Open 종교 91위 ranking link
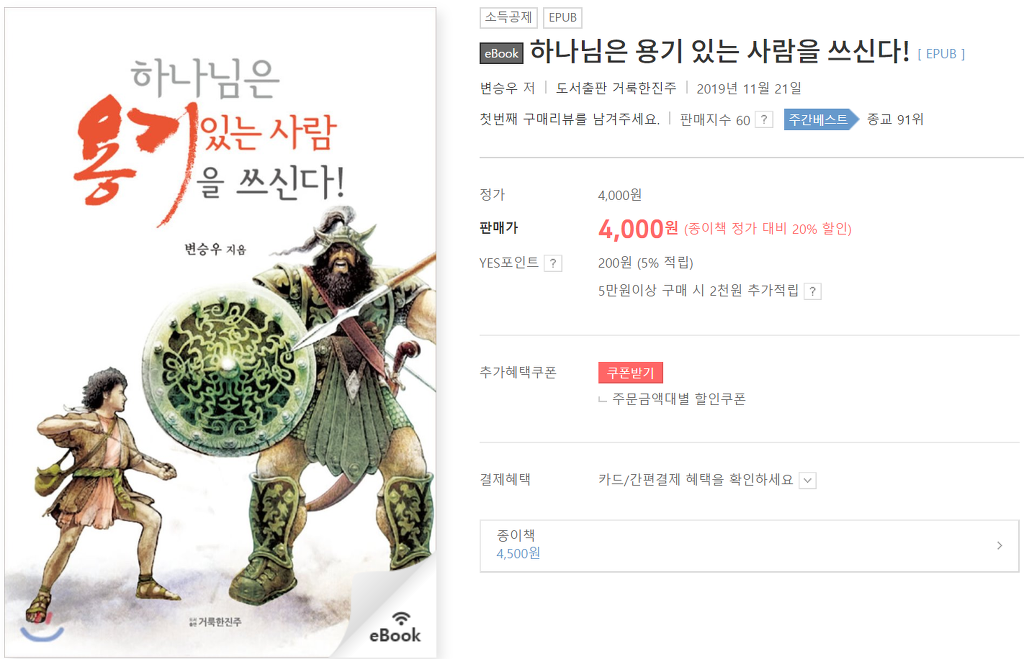 tap(895, 120)
